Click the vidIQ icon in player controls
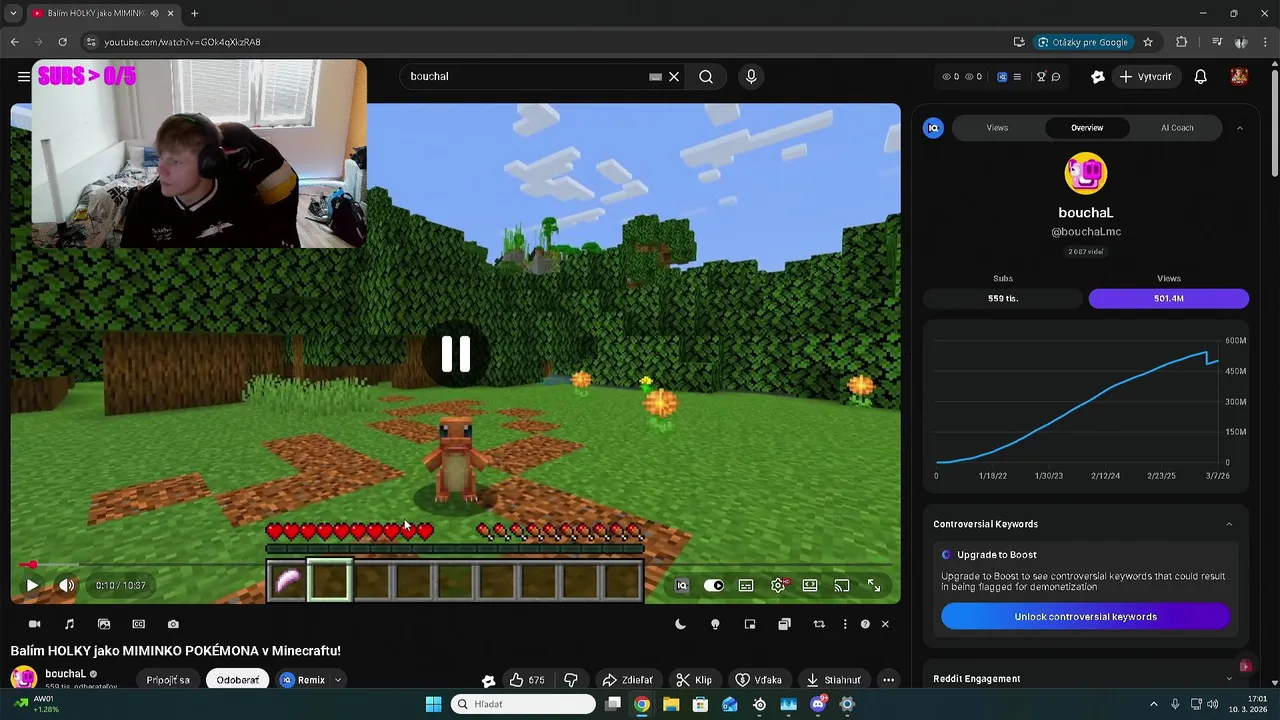Screen dimensions: 1280x720 682,585
